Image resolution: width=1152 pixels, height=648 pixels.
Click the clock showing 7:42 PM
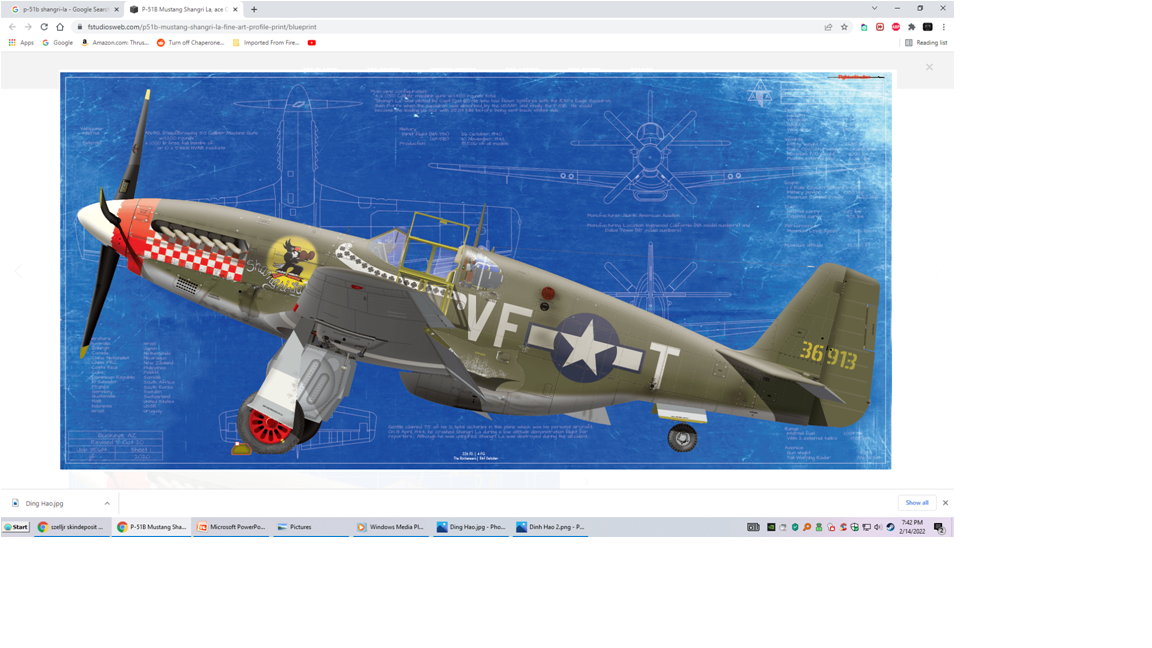pos(912,527)
